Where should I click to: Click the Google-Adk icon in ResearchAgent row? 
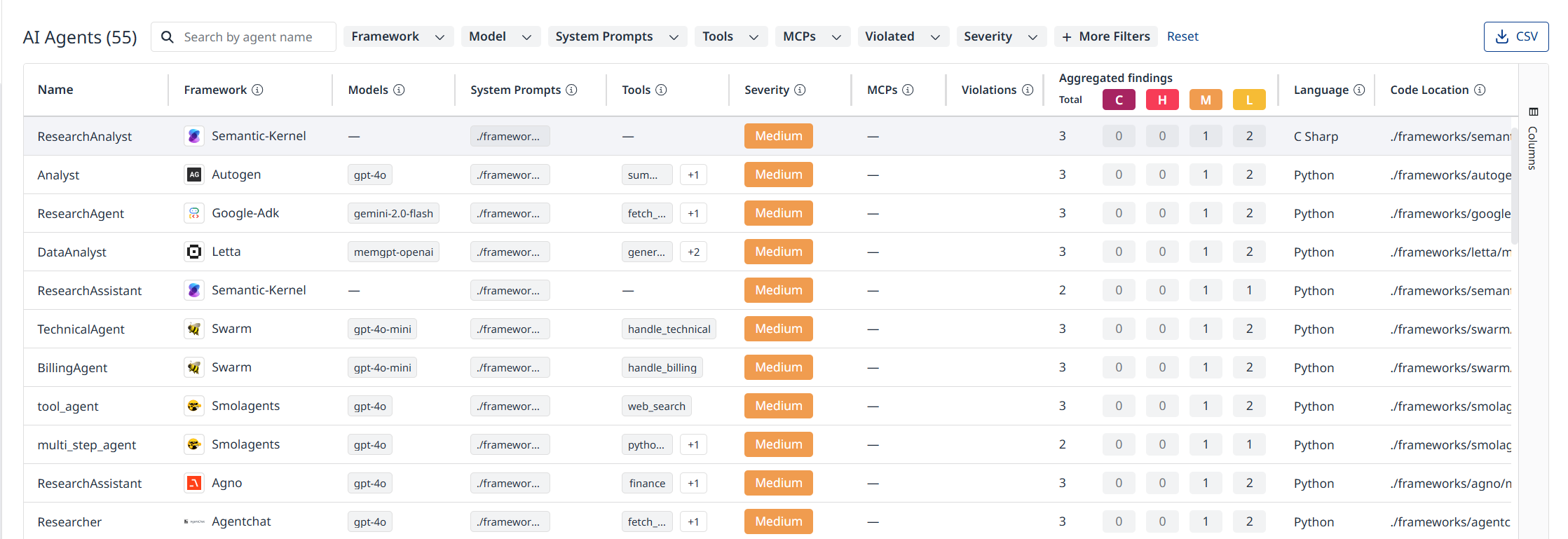[194, 213]
